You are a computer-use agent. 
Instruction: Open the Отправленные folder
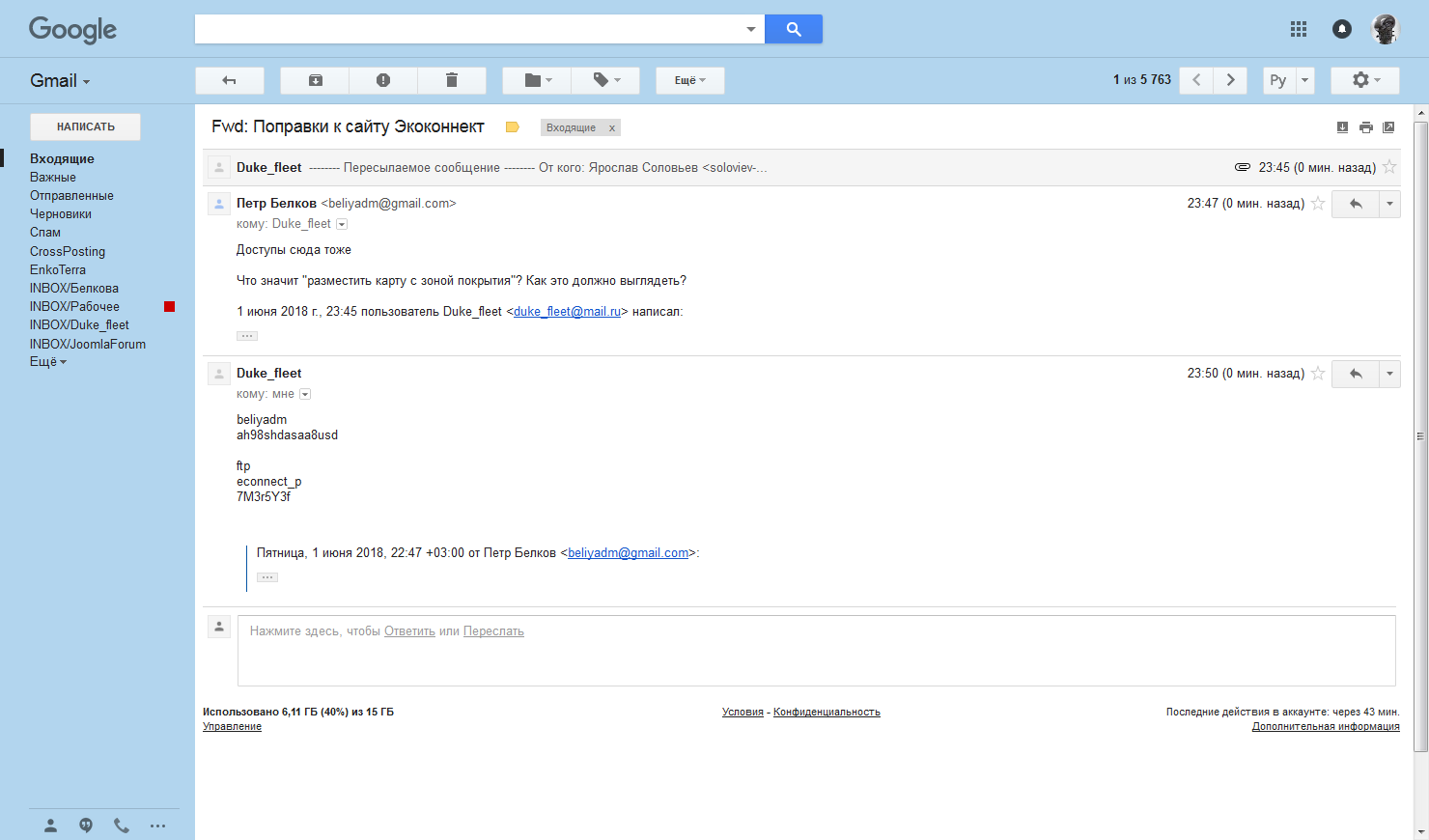(71, 196)
